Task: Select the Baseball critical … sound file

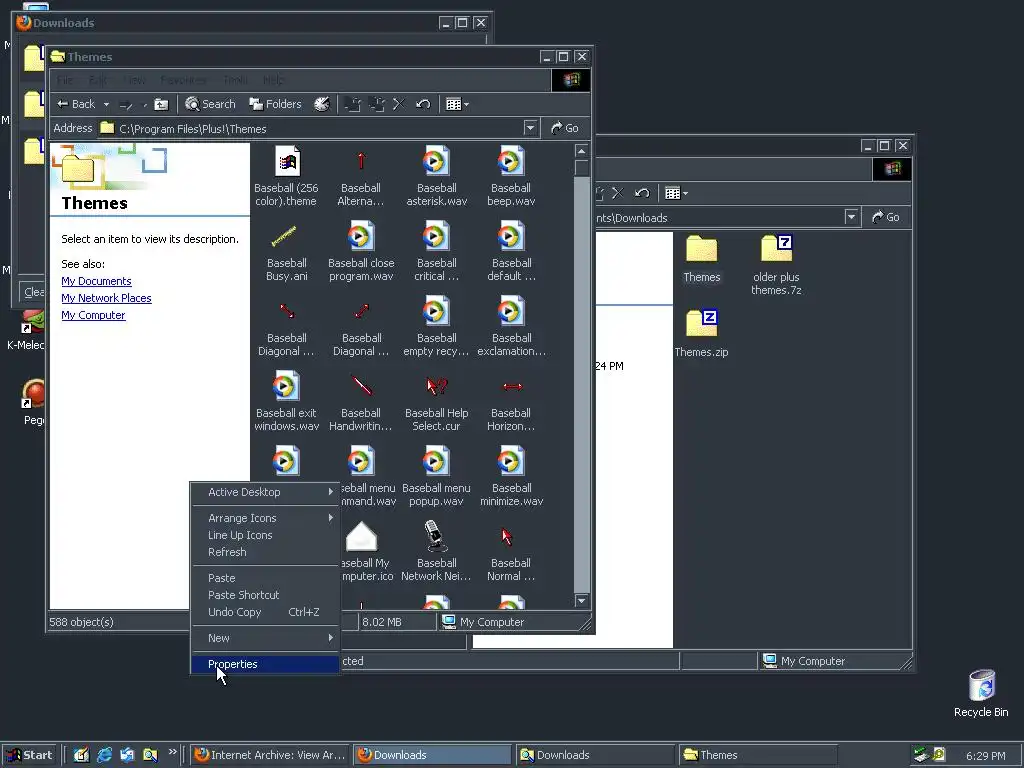Action: tap(436, 251)
